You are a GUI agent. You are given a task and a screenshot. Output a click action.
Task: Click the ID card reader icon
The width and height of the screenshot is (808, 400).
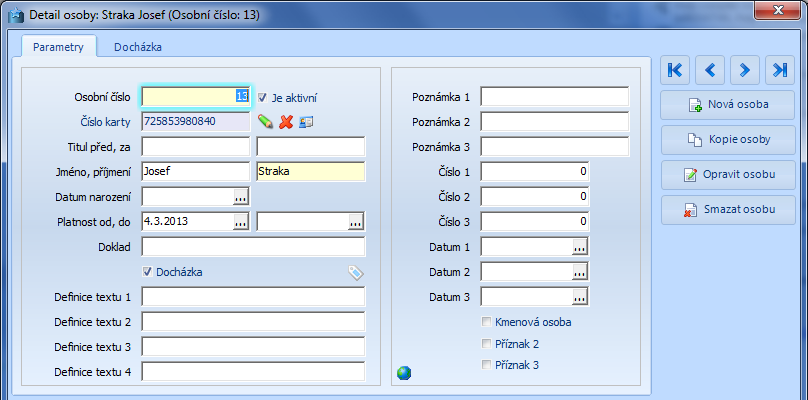pos(306,122)
